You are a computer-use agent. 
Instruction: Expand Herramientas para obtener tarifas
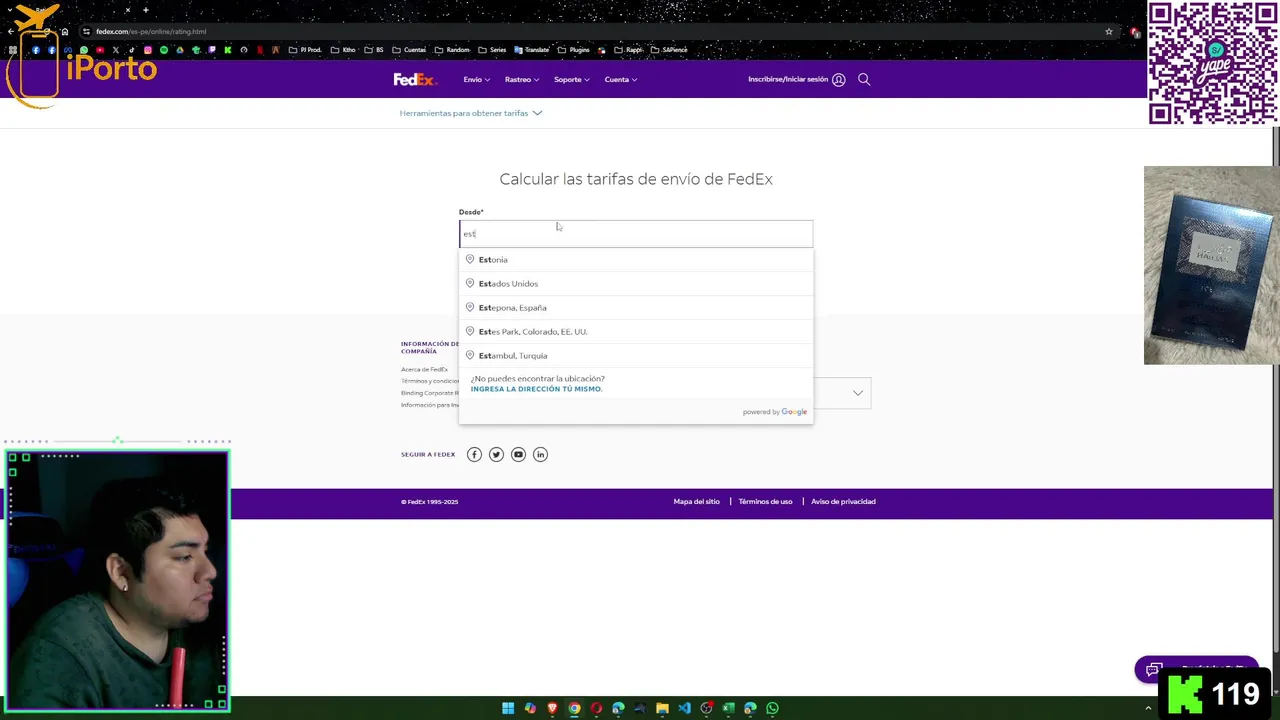470,113
